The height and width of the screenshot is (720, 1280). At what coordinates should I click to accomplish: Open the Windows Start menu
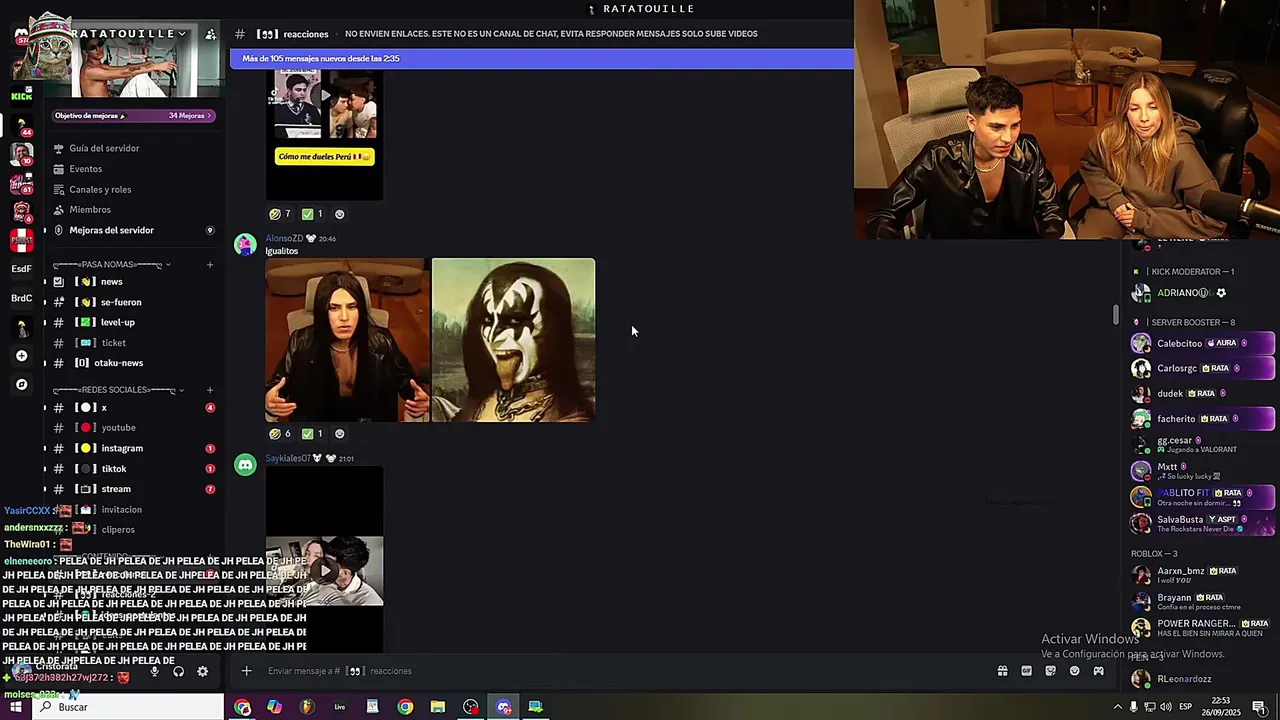[x=15, y=707]
